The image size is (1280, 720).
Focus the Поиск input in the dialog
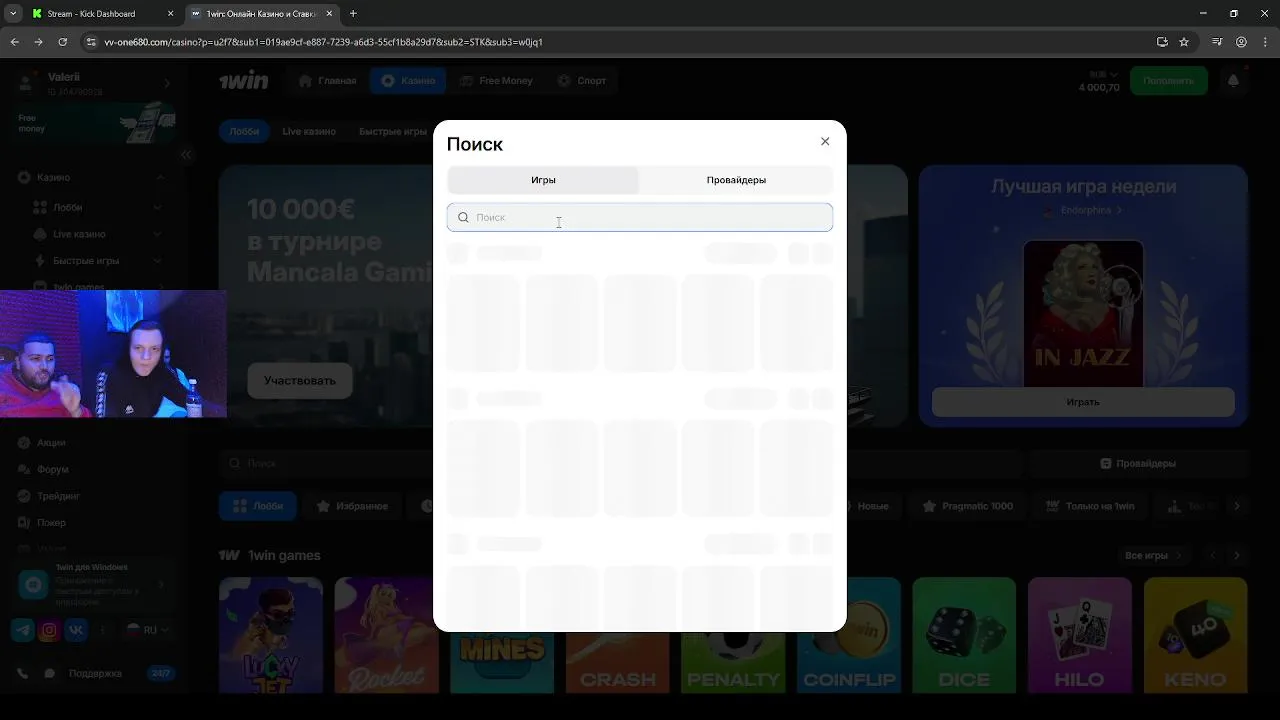[x=640, y=217]
